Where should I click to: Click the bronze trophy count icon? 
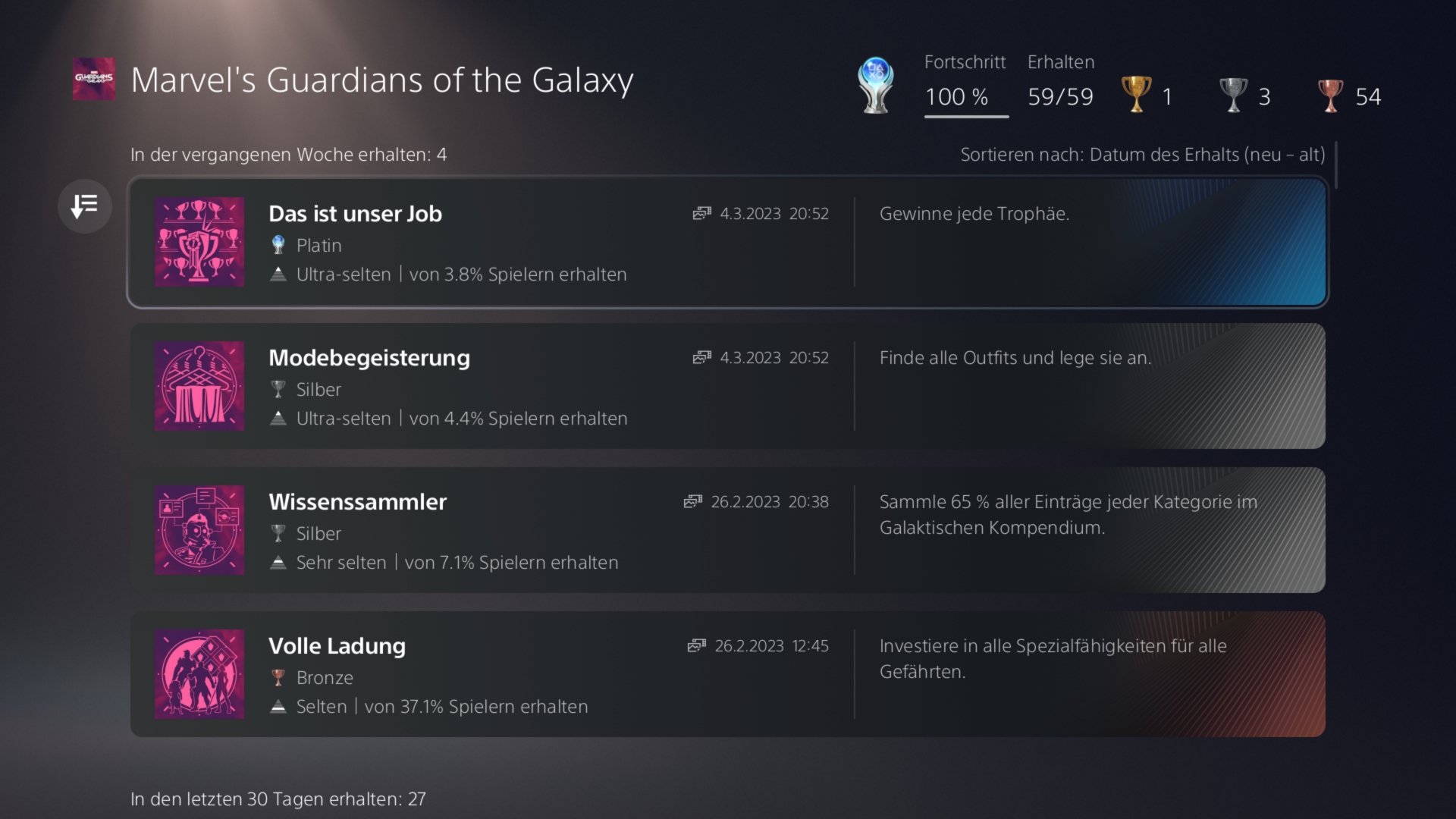pyautogui.click(x=1330, y=96)
